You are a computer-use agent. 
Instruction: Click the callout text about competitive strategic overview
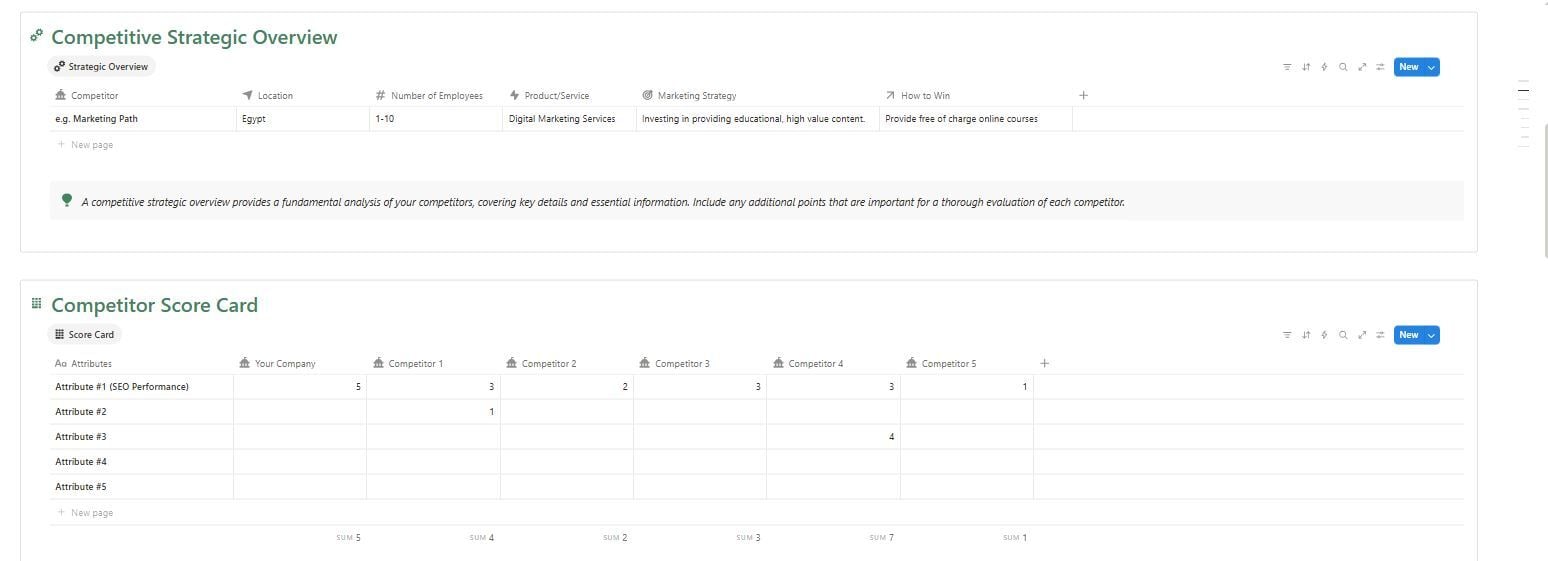pyautogui.click(x=603, y=202)
